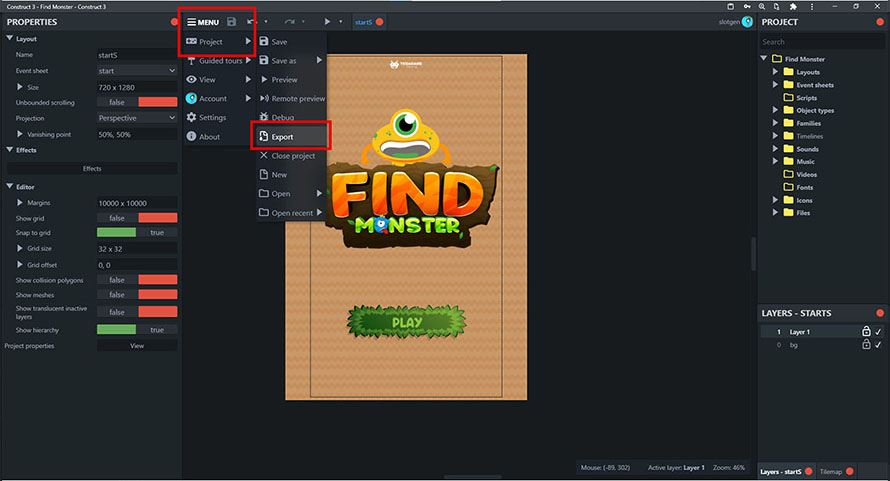The height and width of the screenshot is (481, 890).
Task: Open About from the menu
Action: (218, 136)
